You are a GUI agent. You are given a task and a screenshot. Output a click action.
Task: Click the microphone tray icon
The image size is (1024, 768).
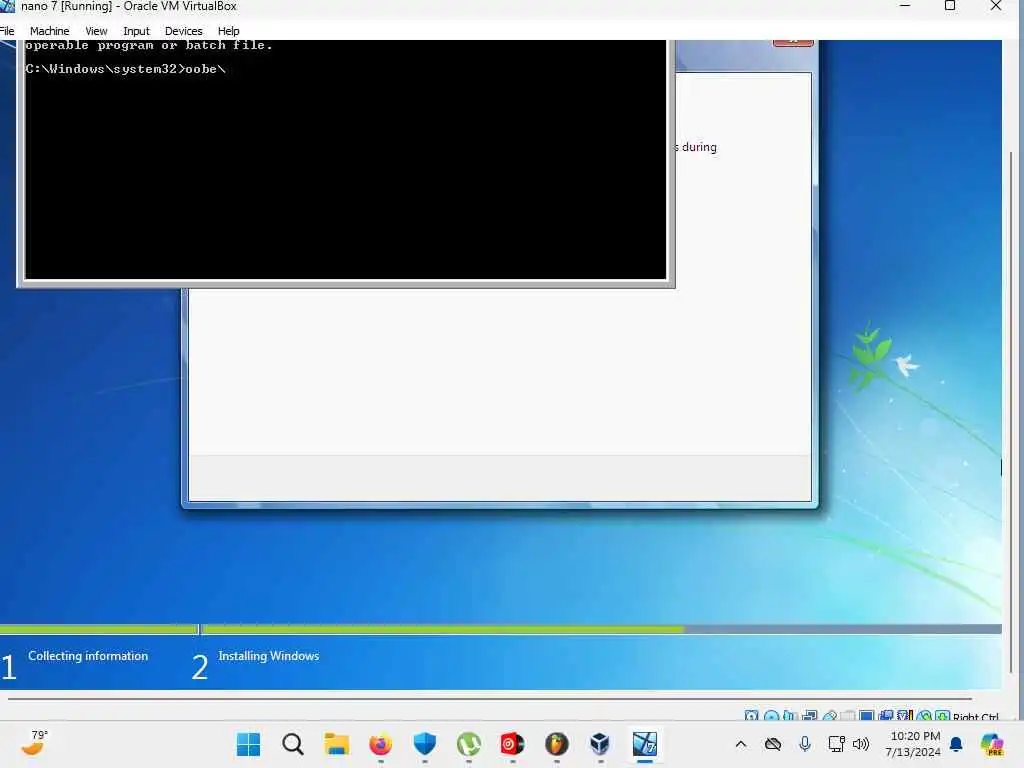pyautogui.click(x=805, y=744)
